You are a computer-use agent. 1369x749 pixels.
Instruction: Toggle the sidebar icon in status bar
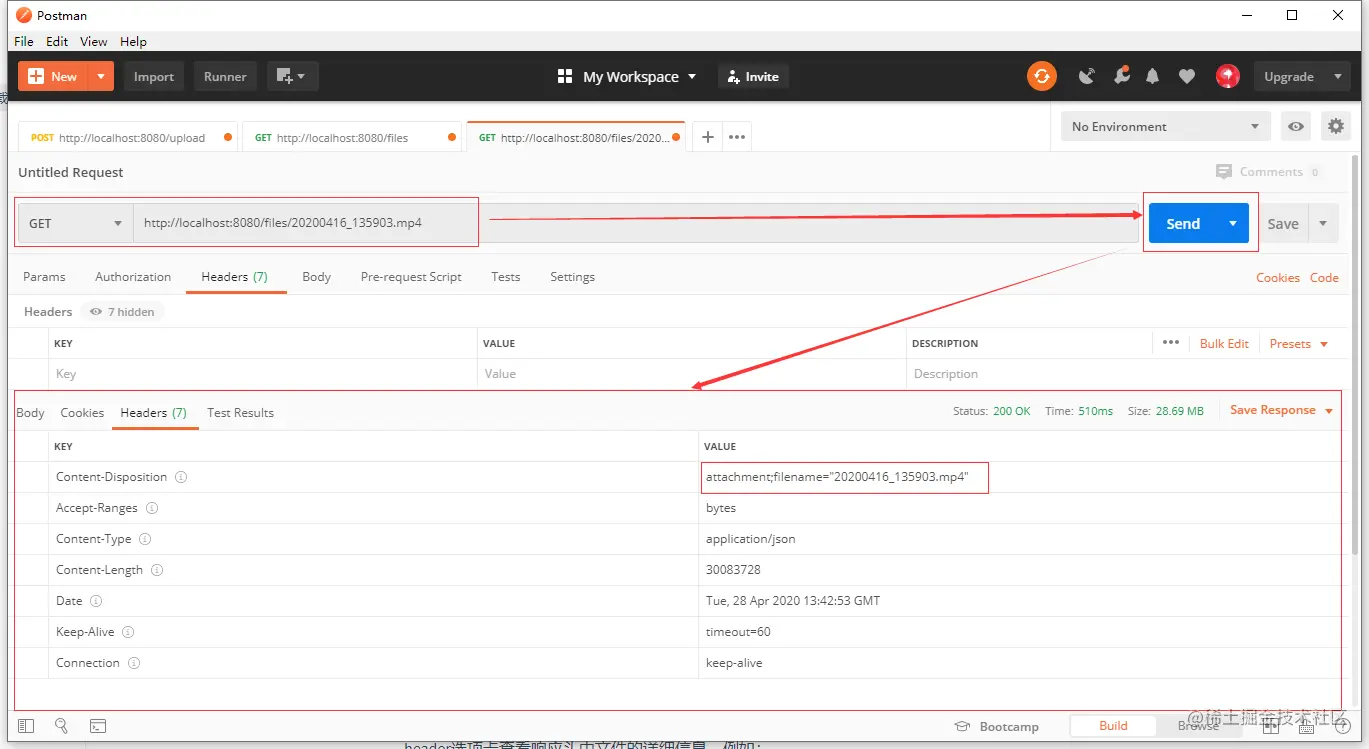26,726
